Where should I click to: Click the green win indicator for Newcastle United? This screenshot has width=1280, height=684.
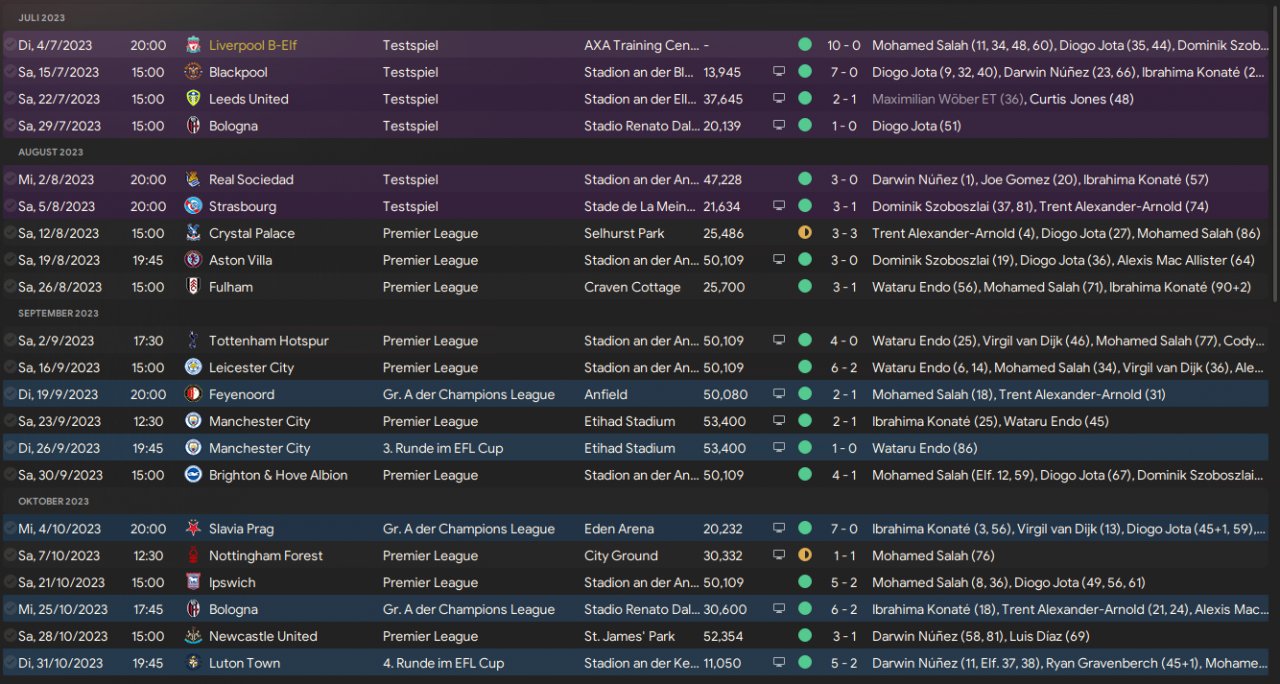805,636
